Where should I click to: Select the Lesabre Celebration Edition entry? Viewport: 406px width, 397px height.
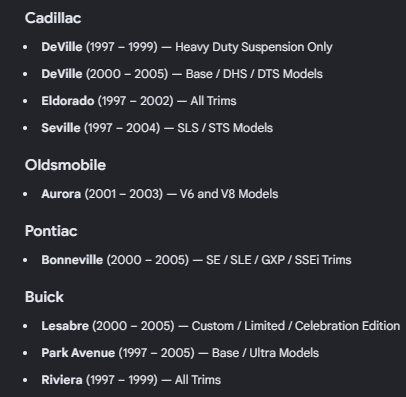pyautogui.click(x=221, y=326)
